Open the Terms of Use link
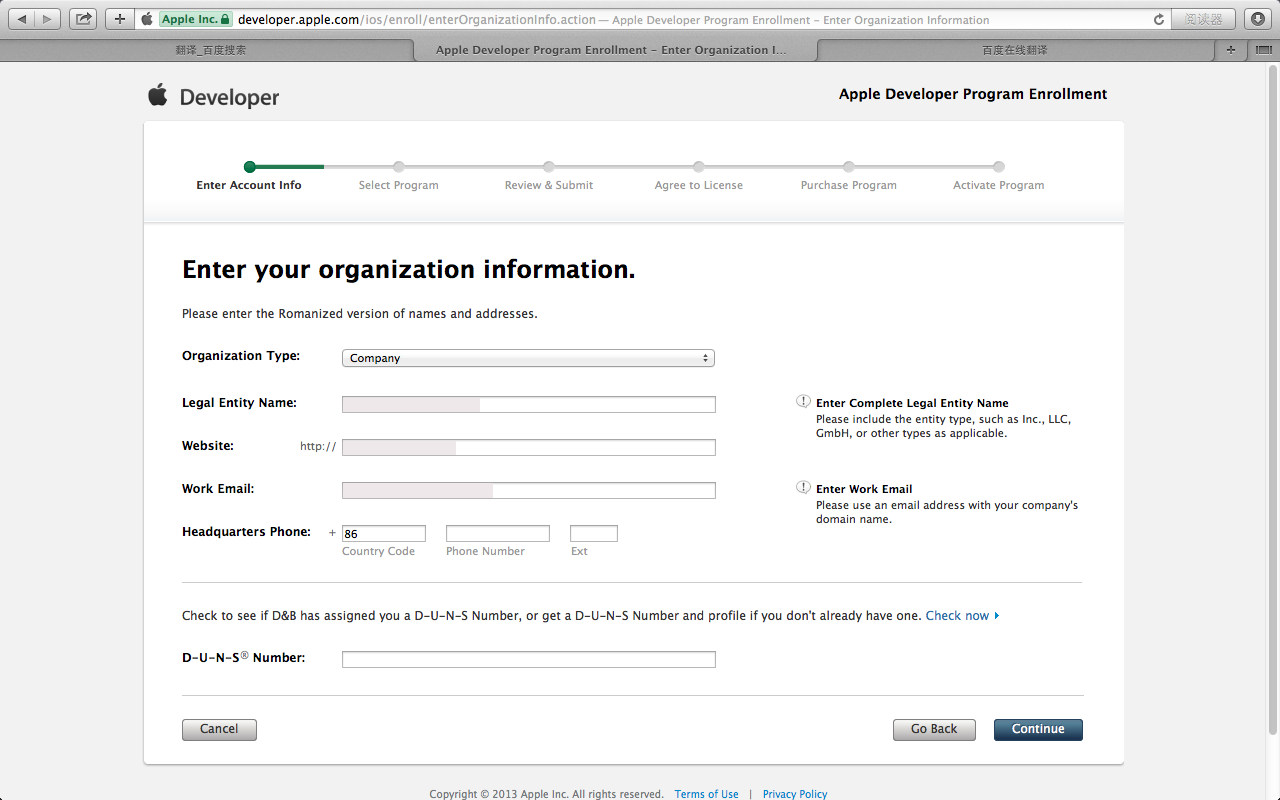1280x800 pixels. pyautogui.click(x=706, y=794)
